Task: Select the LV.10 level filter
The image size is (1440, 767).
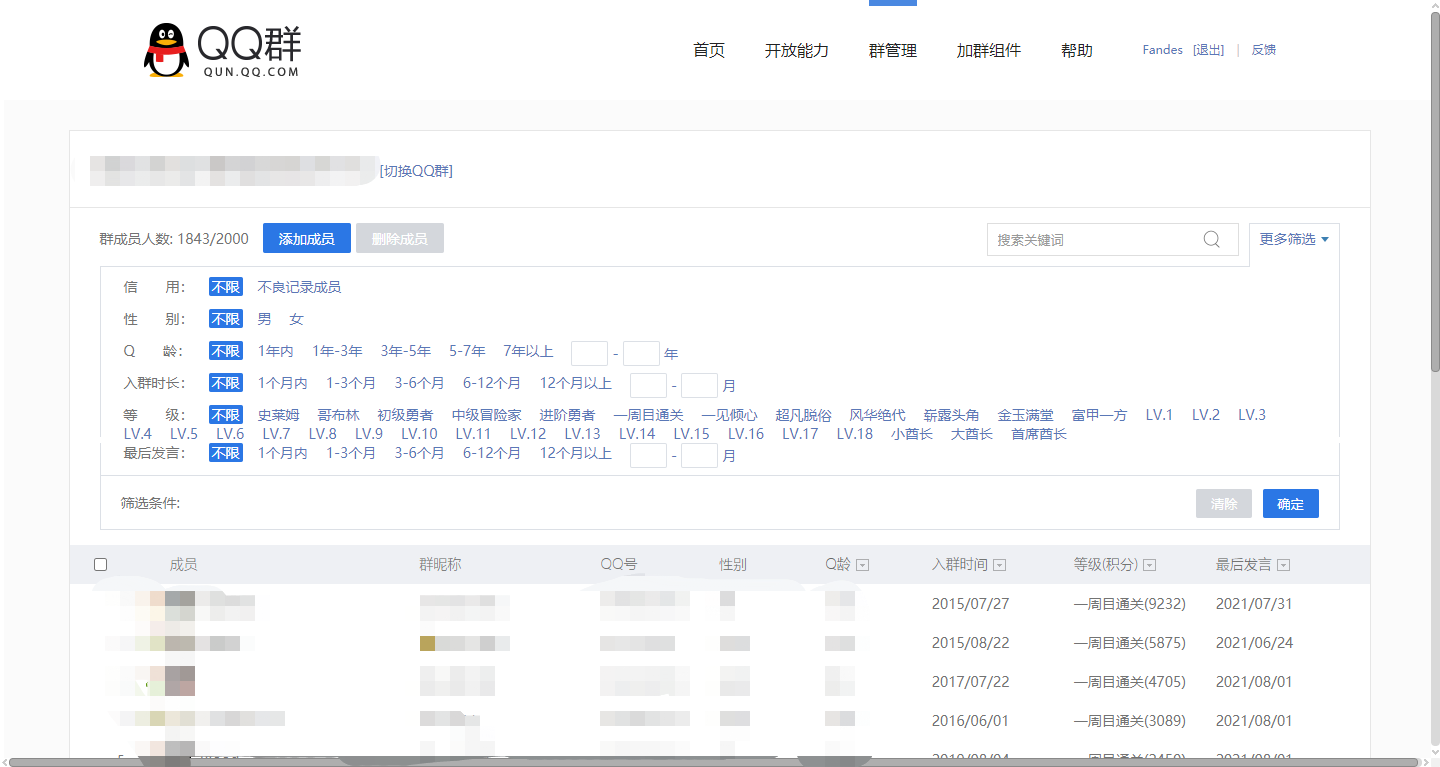Action: click(x=417, y=433)
